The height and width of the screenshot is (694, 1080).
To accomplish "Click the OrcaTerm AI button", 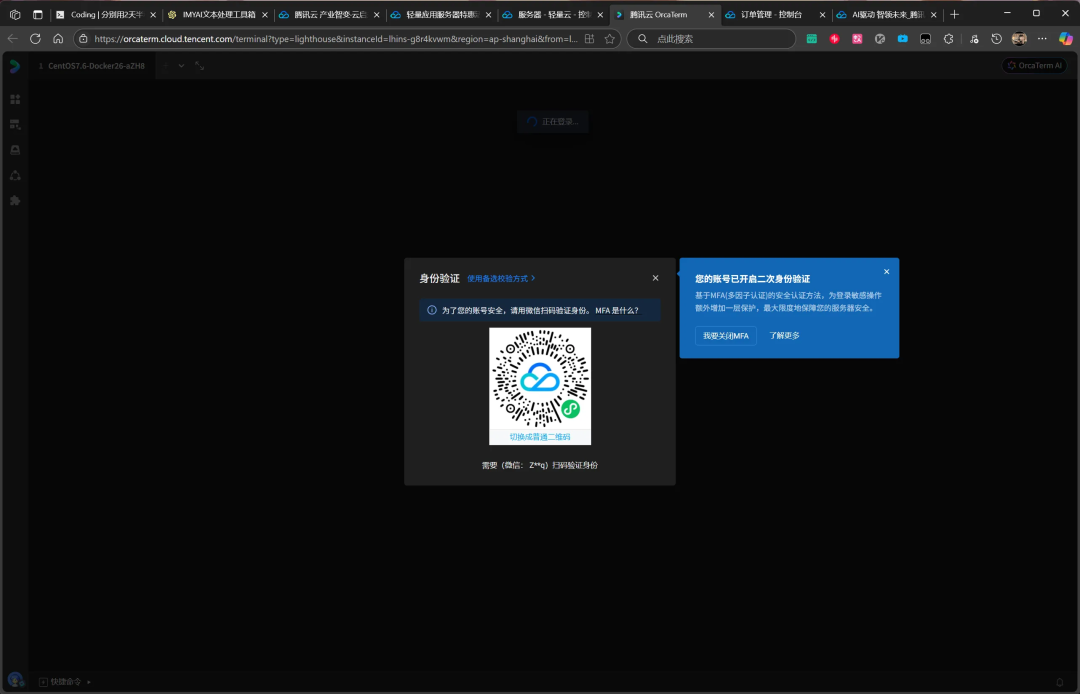I will click(1034, 65).
